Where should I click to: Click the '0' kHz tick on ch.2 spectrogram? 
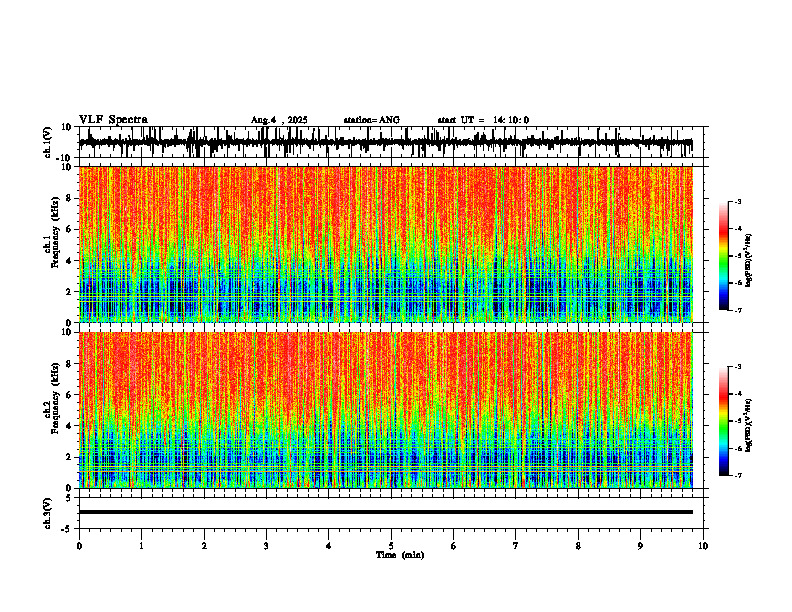pyautogui.click(x=70, y=488)
